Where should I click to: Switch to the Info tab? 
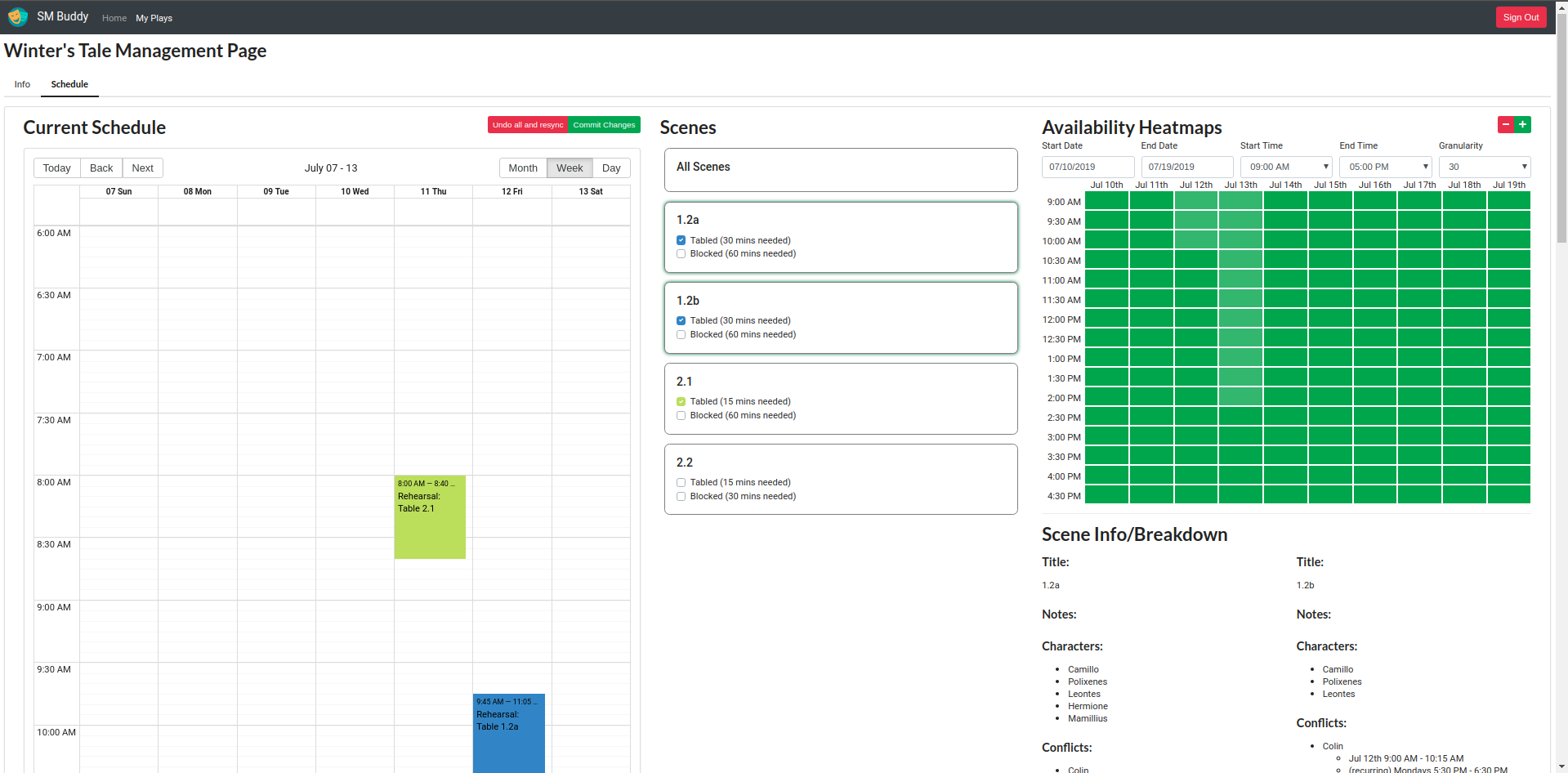coord(22,84)
